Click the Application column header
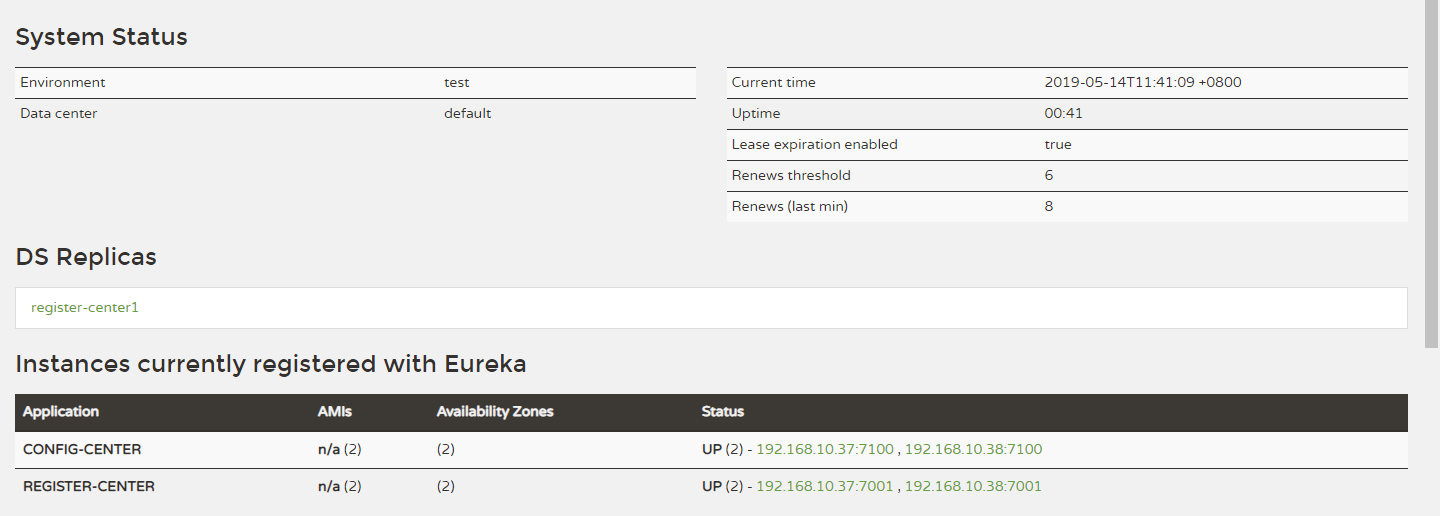1440x516 pixels. 61,412
